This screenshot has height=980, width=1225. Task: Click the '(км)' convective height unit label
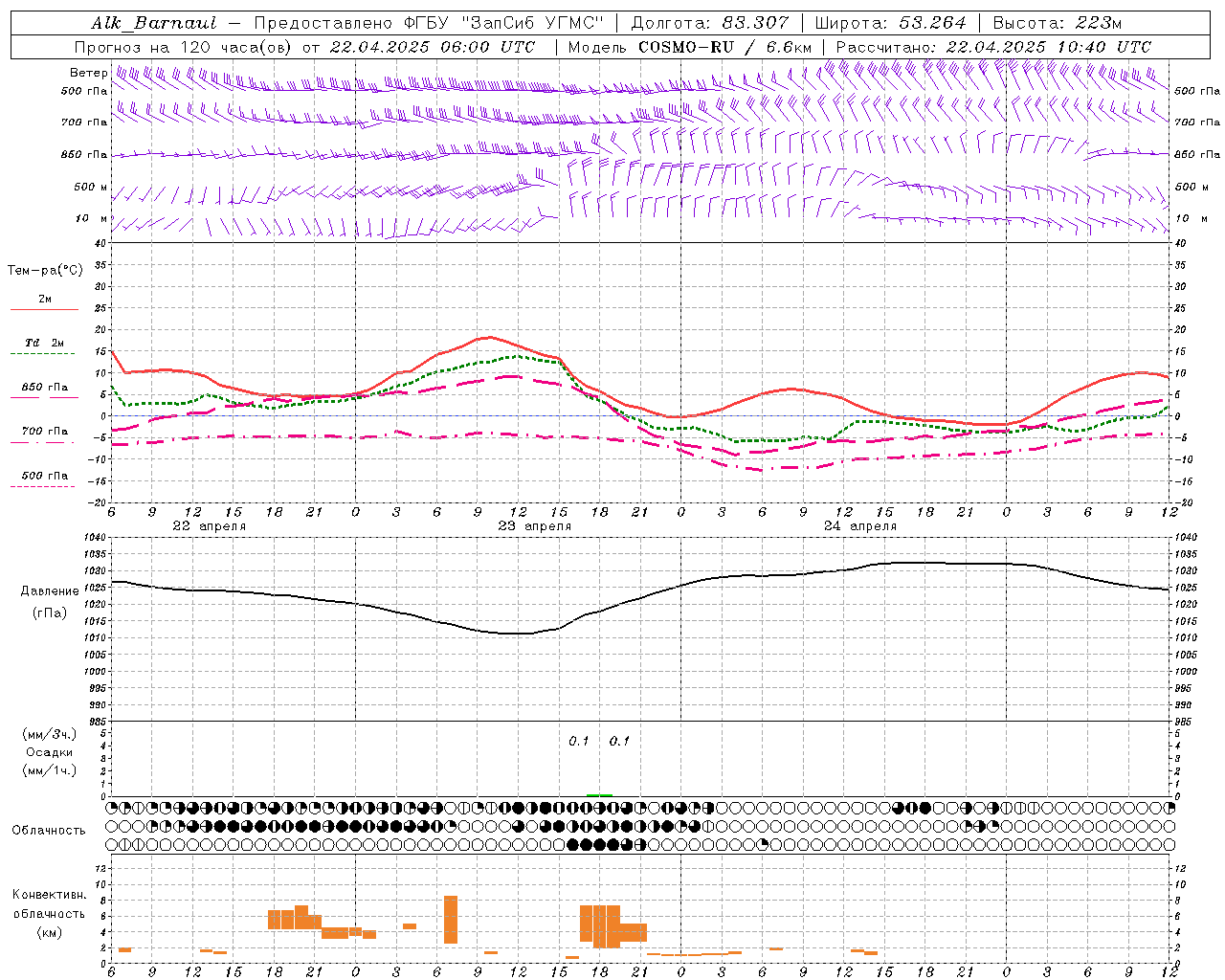pyautogui.click(x=50, y=931)
